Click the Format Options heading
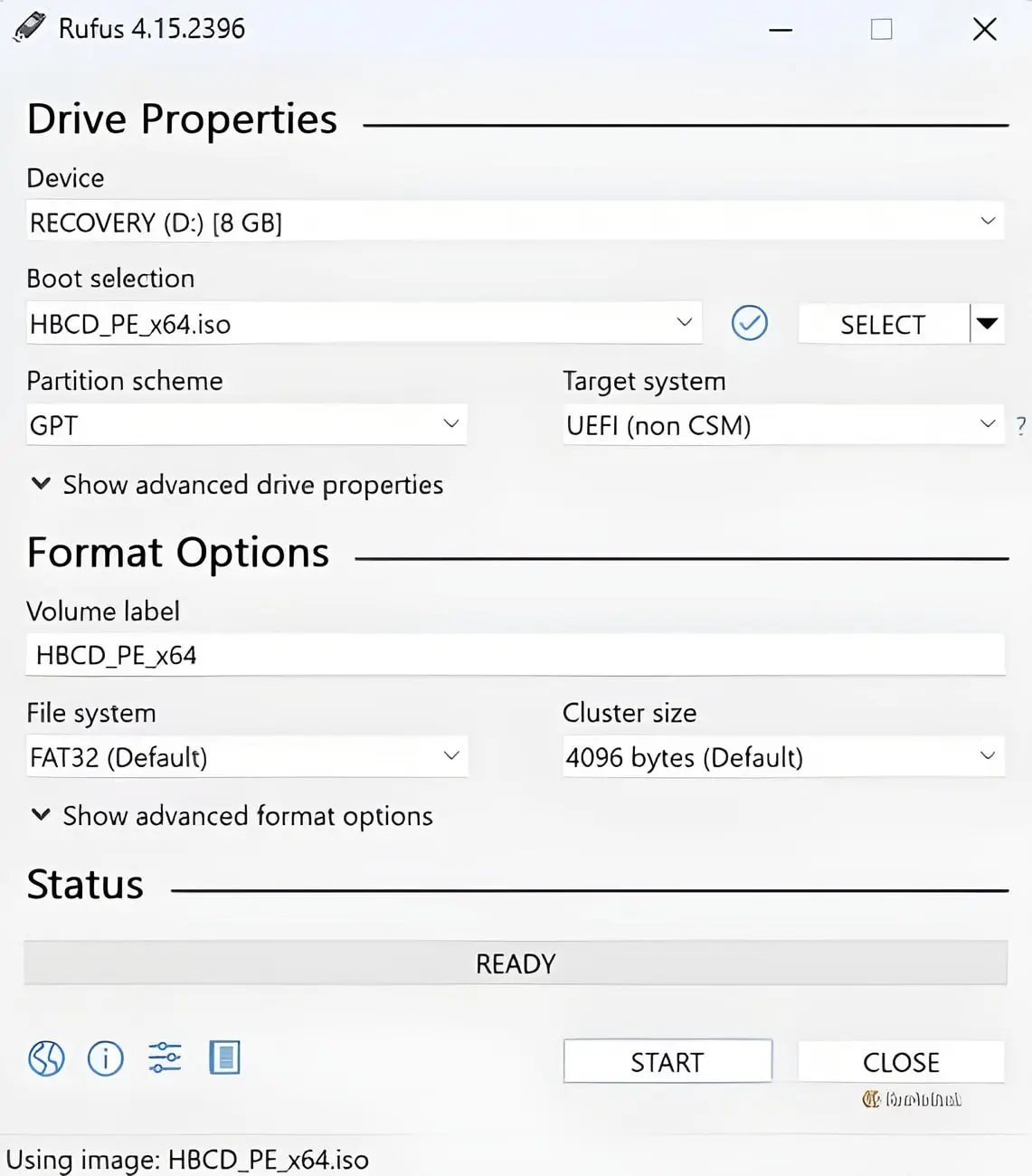This screenshot has height=1176, width=1032. (x=178, y=553)
